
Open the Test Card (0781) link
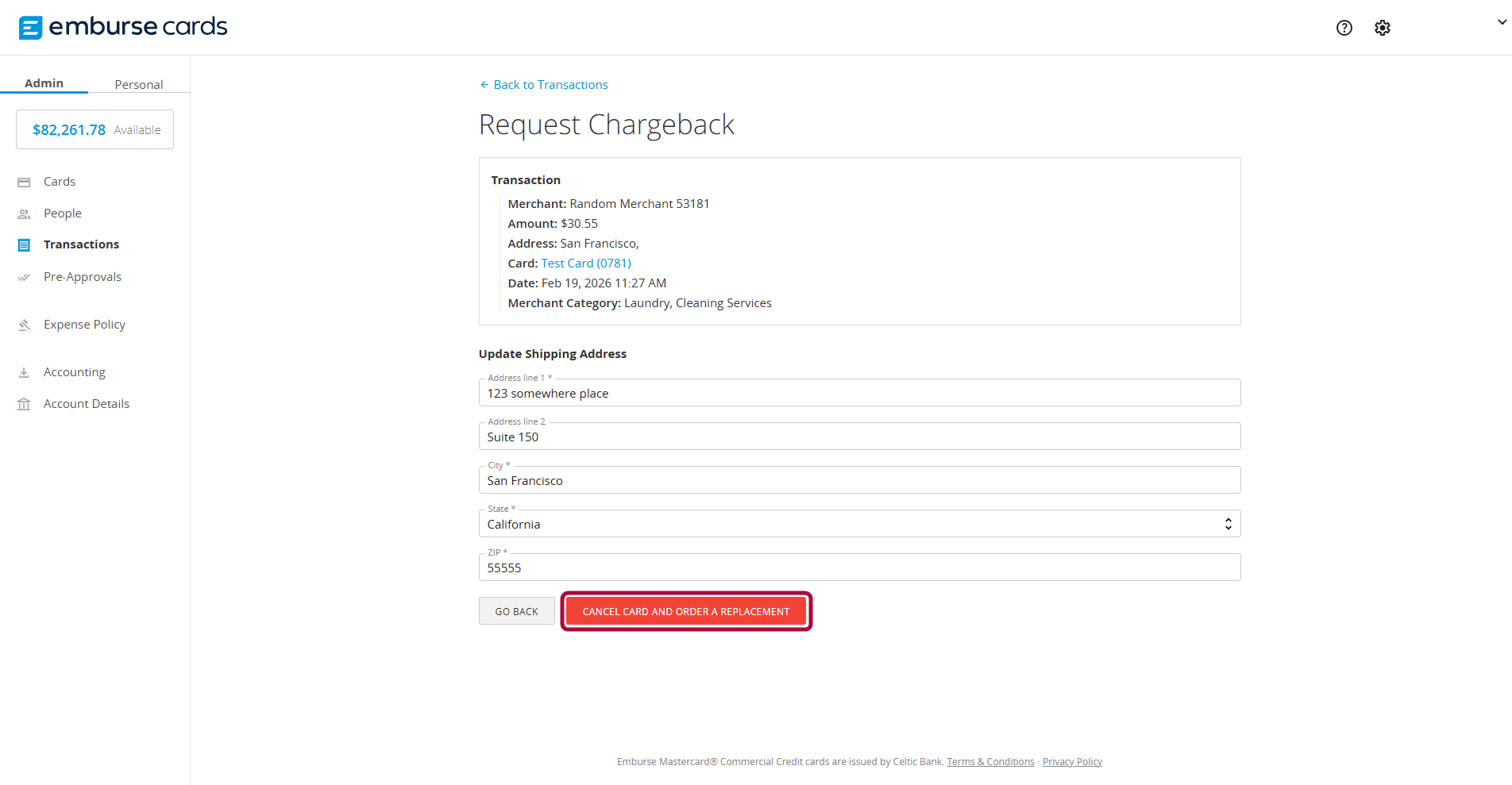coord(585,263)
